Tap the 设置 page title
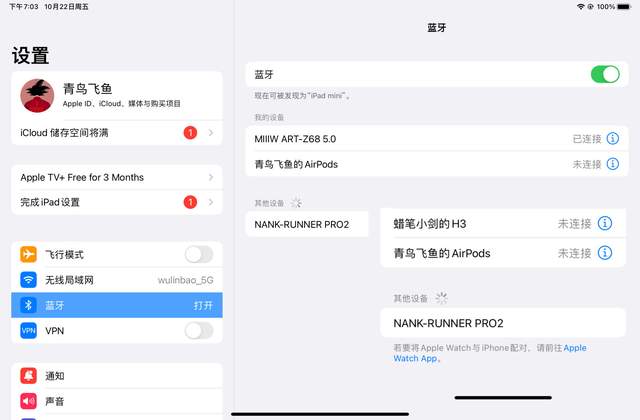 tap(31, 56)
